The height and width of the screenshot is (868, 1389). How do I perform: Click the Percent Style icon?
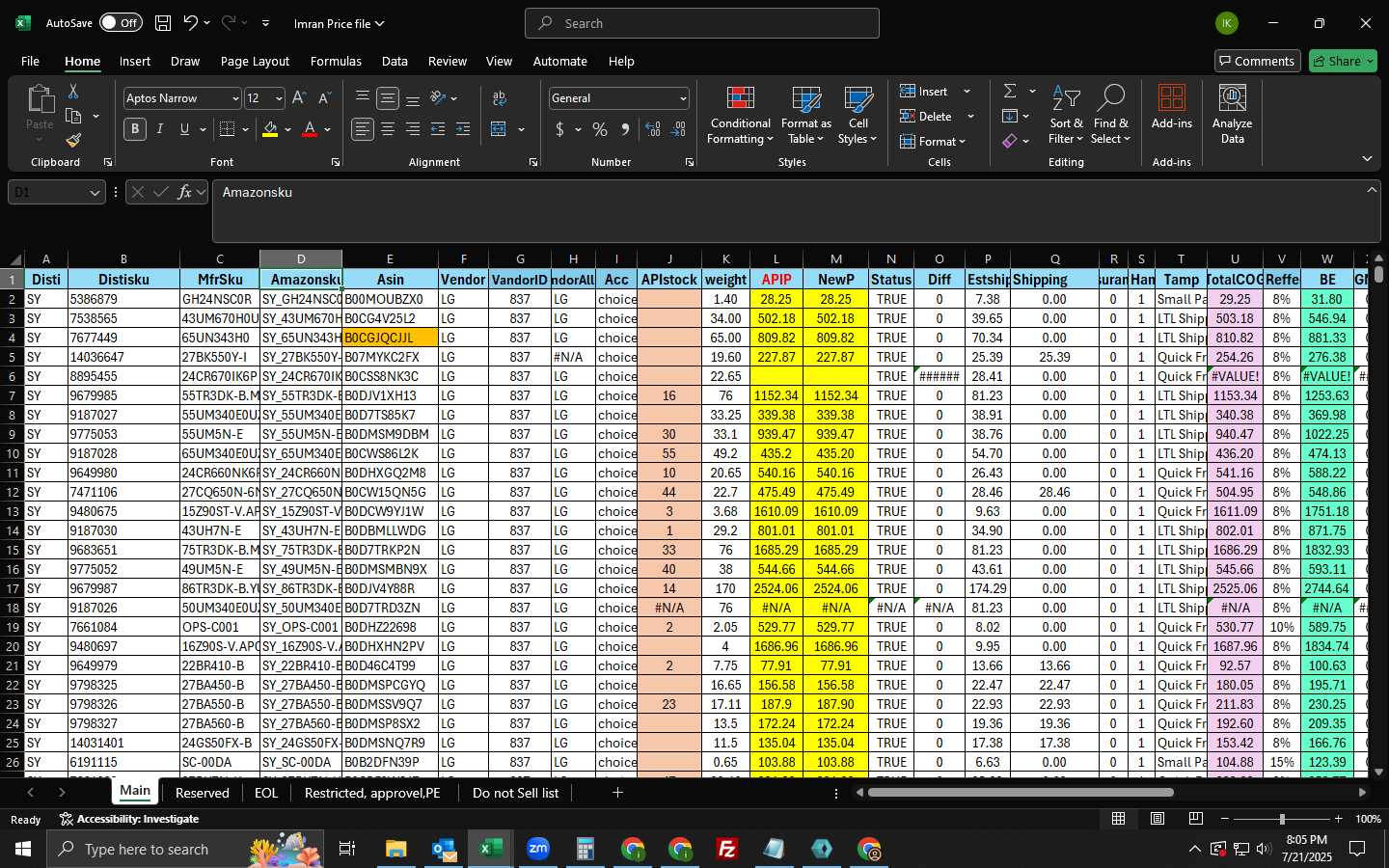click(x=600, y=129)
